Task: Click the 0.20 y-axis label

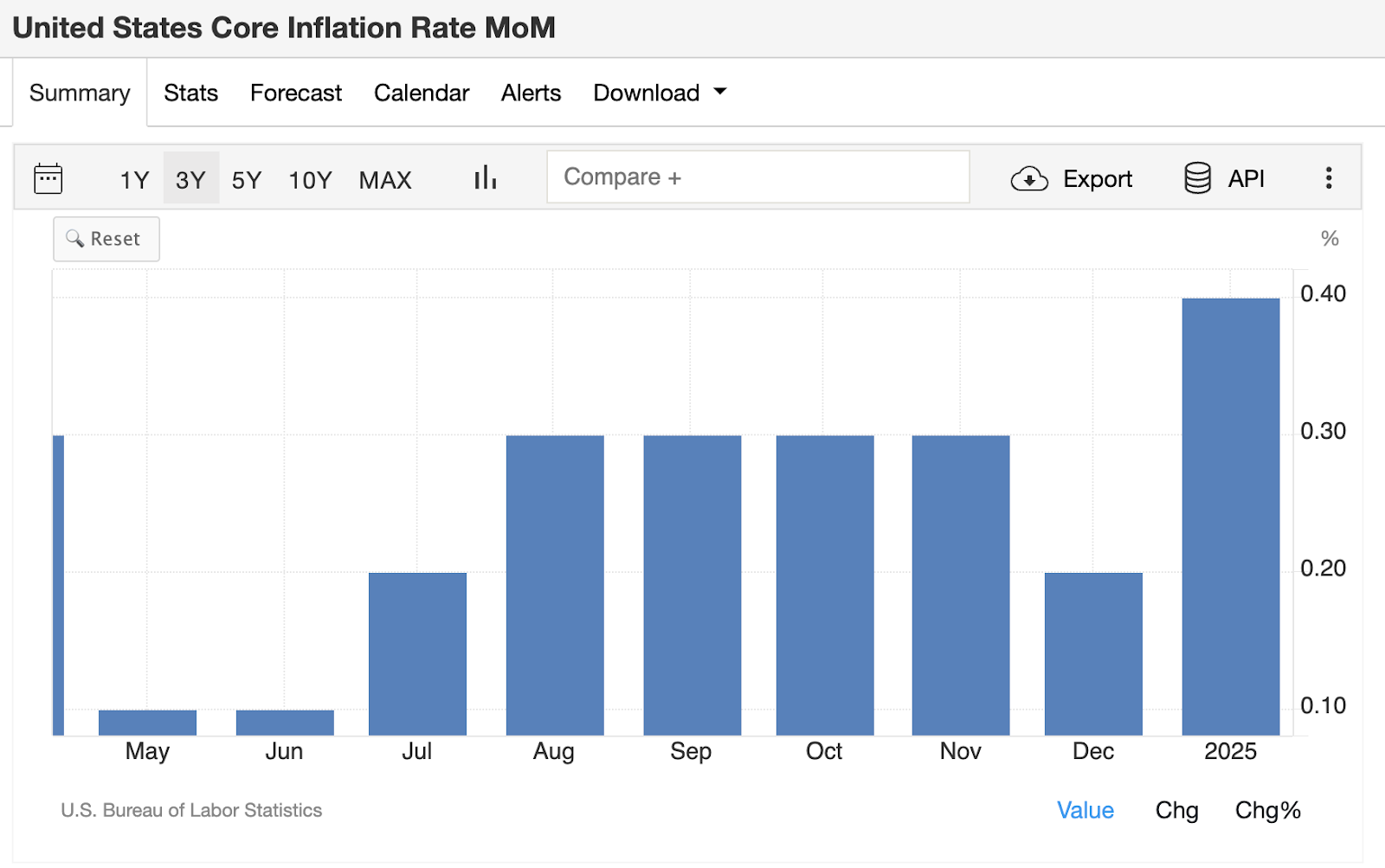Action: tap(1323, 568)
